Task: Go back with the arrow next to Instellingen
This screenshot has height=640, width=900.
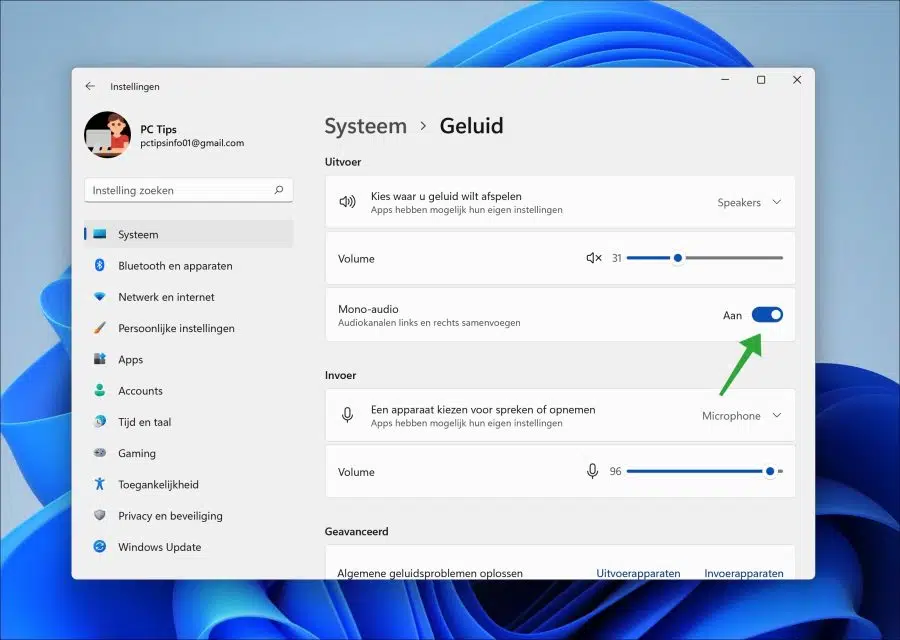Action: pyautogui.click(x=90, y=86)
